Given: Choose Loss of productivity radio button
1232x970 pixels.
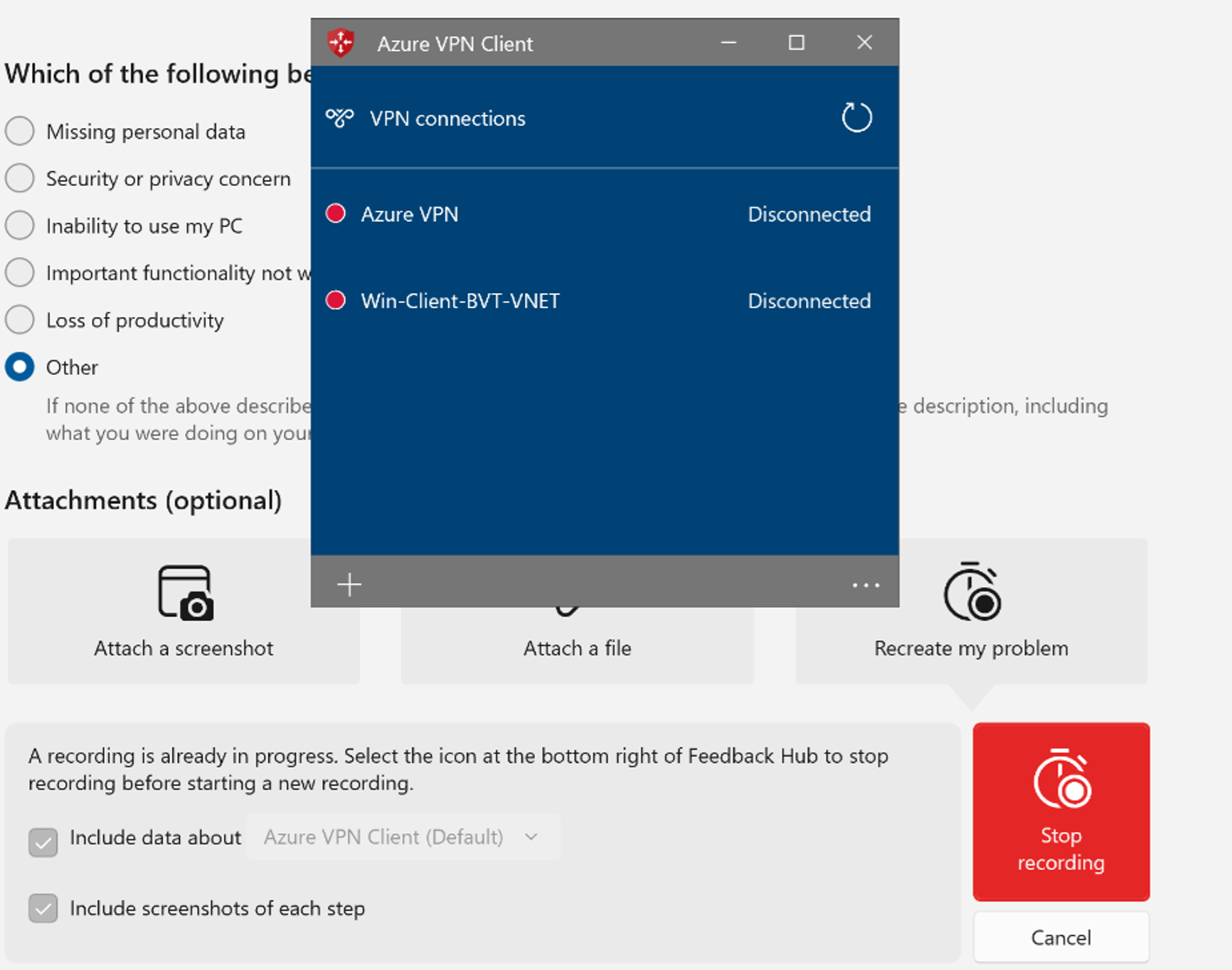Looking at the screenshot, I should pos(20,320).
